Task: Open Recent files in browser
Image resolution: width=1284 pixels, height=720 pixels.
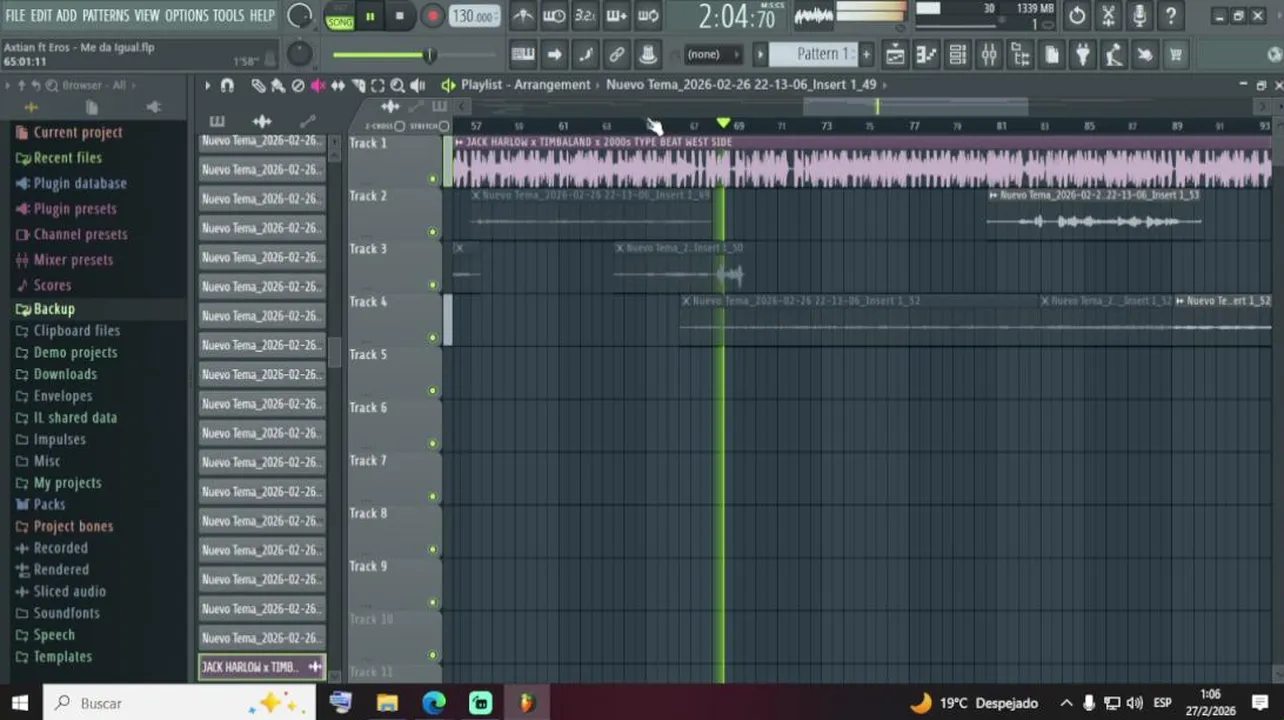Action: (x=68, y=158)
